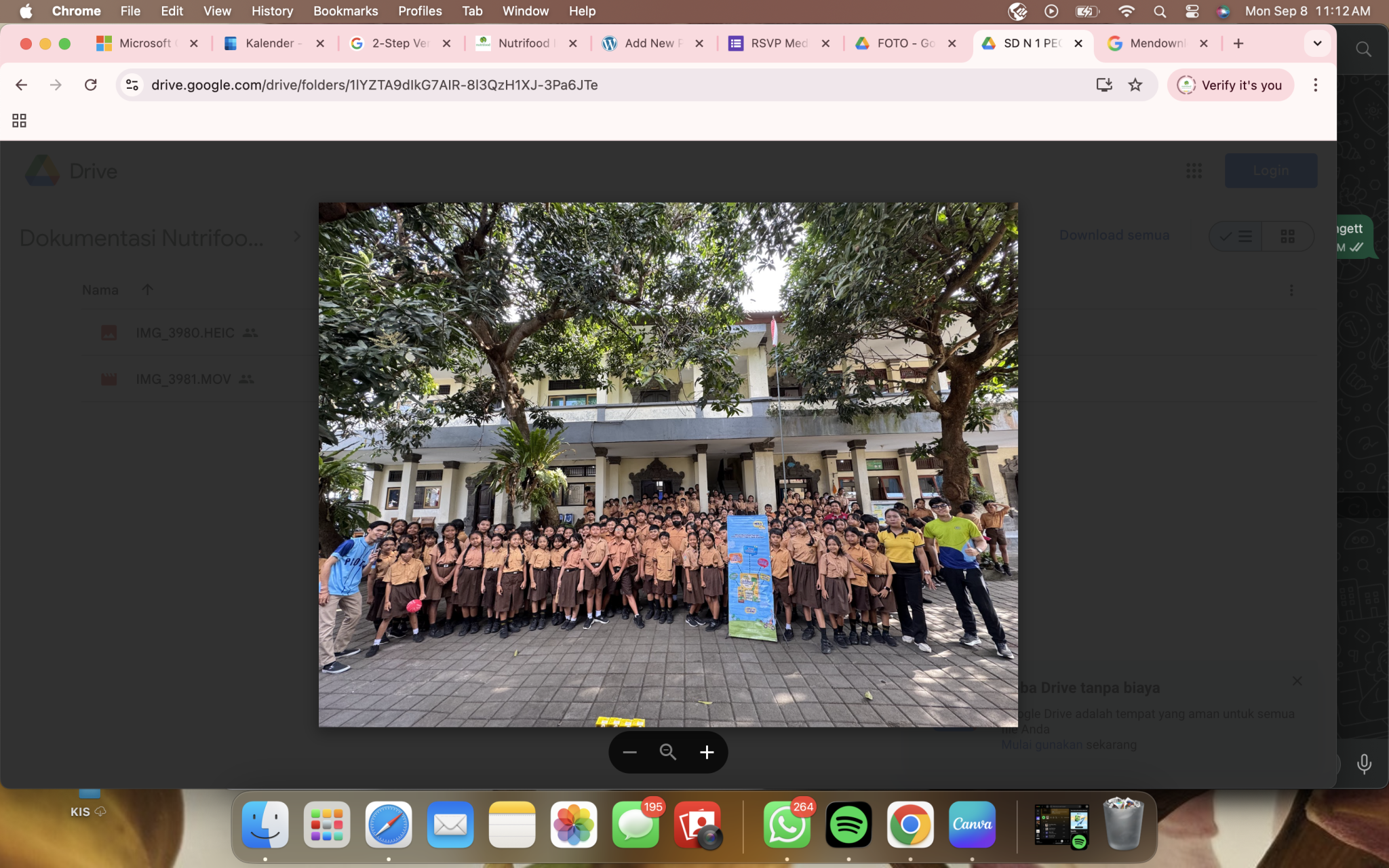Switch to grid layout view

pos(1287,236)
